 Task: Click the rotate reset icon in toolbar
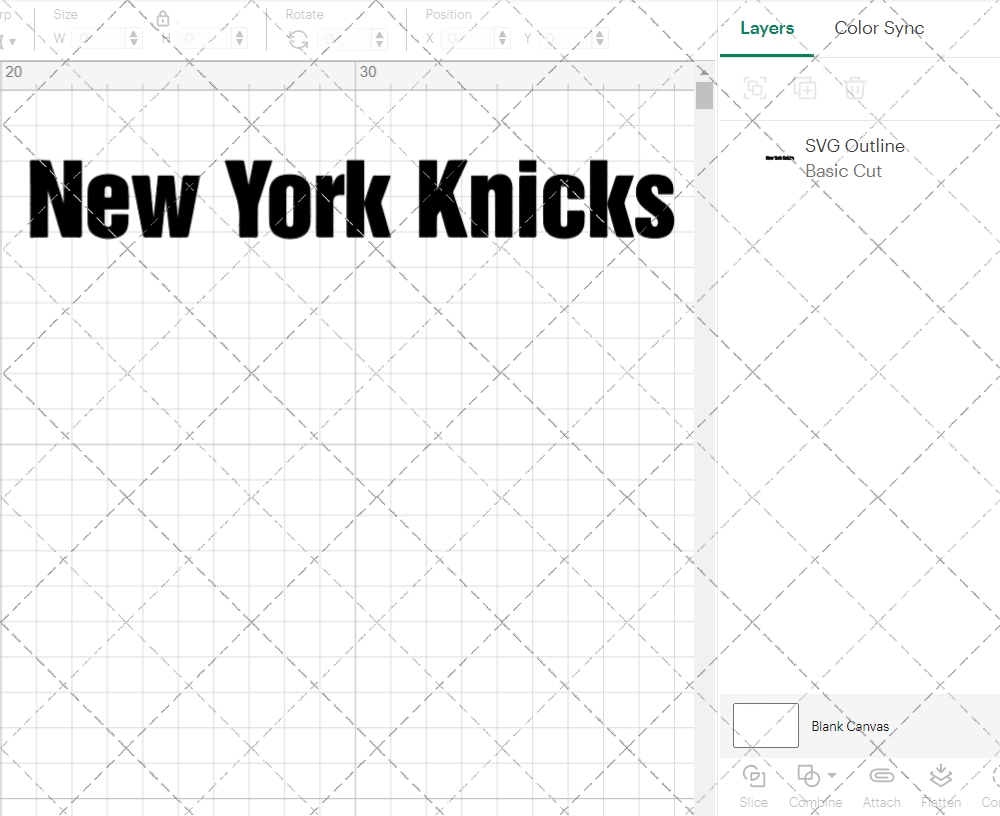(296, 38)
